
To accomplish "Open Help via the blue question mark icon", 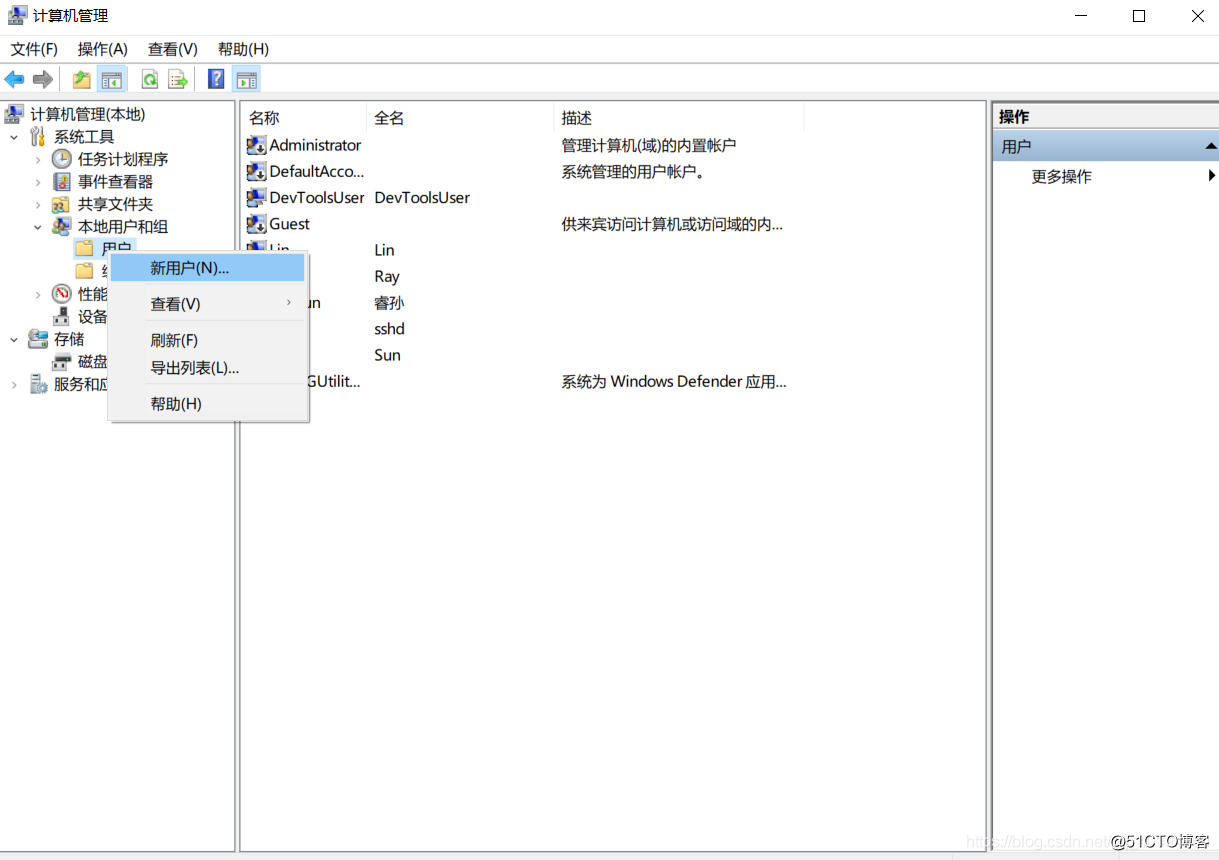I will click(x=216, y=79).
